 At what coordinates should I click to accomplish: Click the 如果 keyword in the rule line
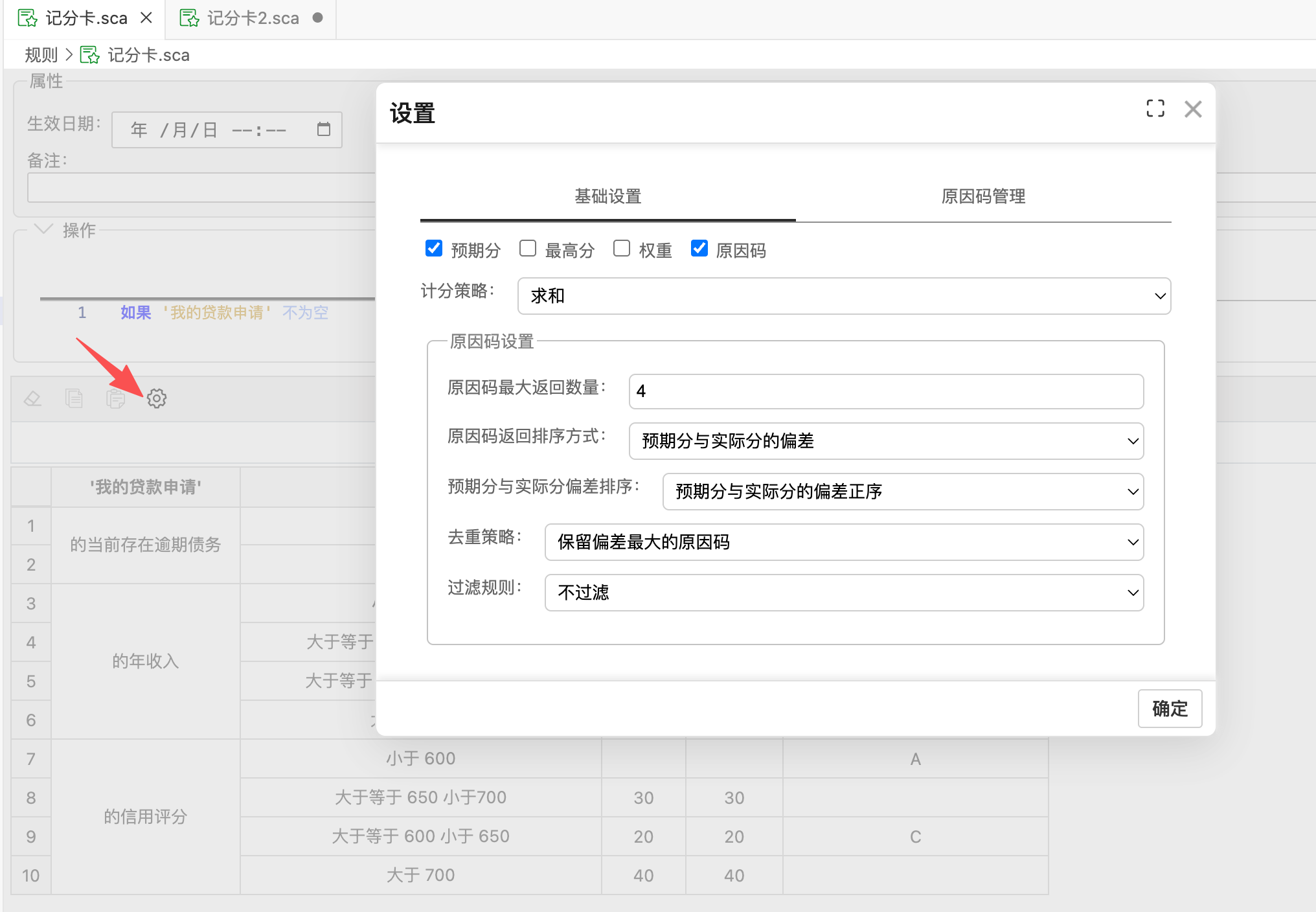(x=135, y=313)
